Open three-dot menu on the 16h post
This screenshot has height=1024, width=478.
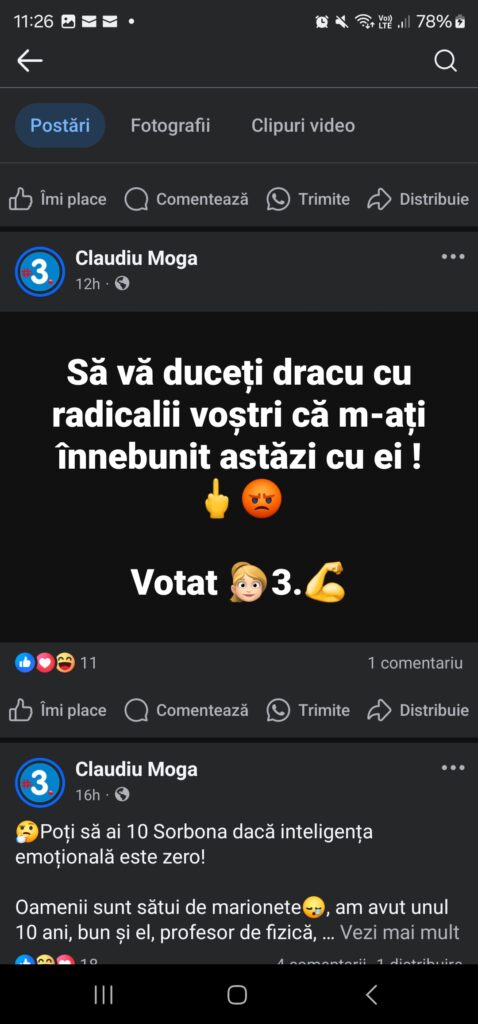tap(453, 768)
